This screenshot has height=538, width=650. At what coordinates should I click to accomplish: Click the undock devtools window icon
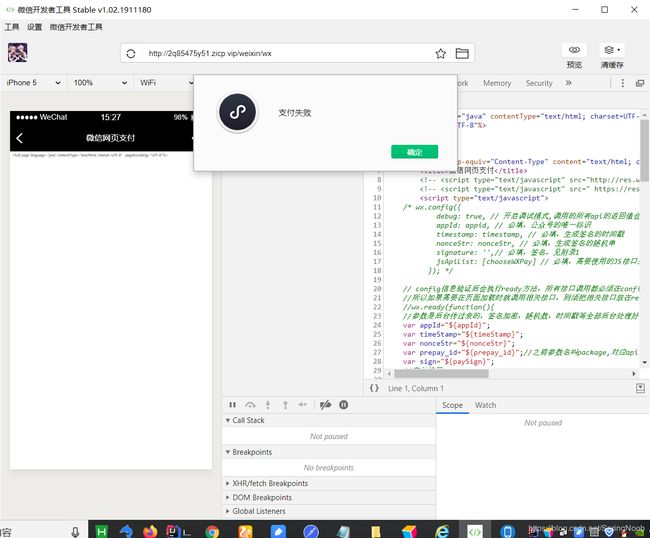[640, 83]
